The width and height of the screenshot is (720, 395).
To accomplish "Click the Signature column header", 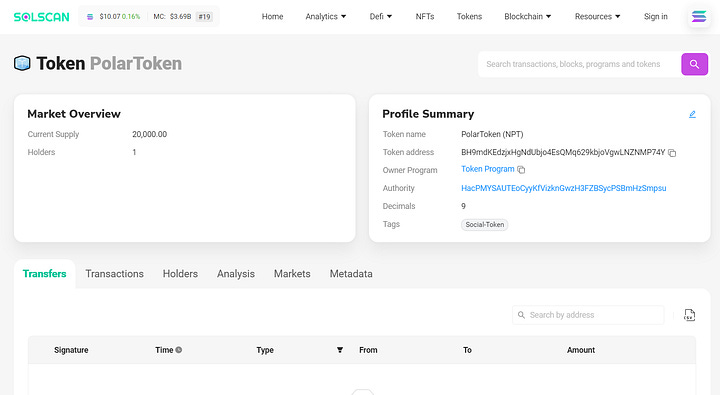I will [x=71, y=350].
